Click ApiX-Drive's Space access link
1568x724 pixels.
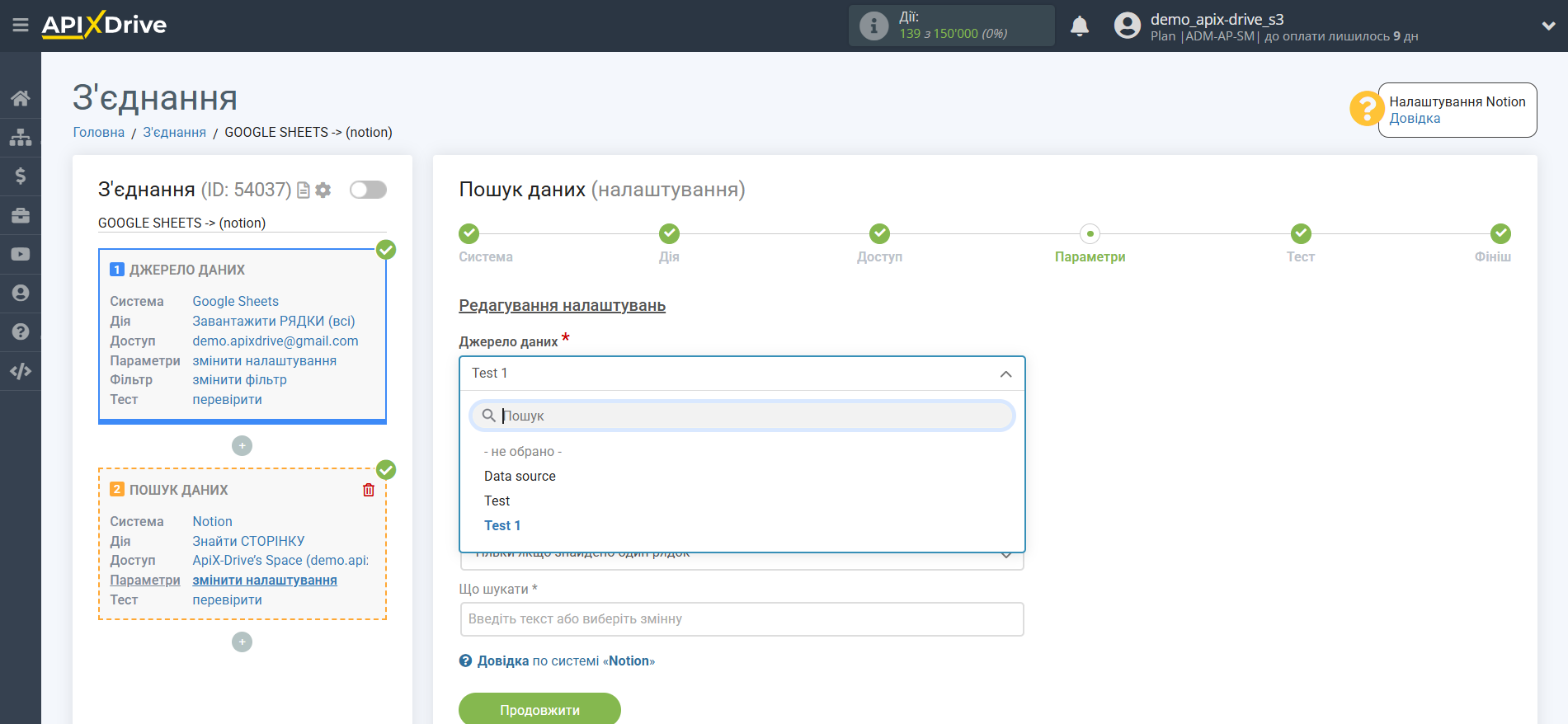(x=280, y=561)
